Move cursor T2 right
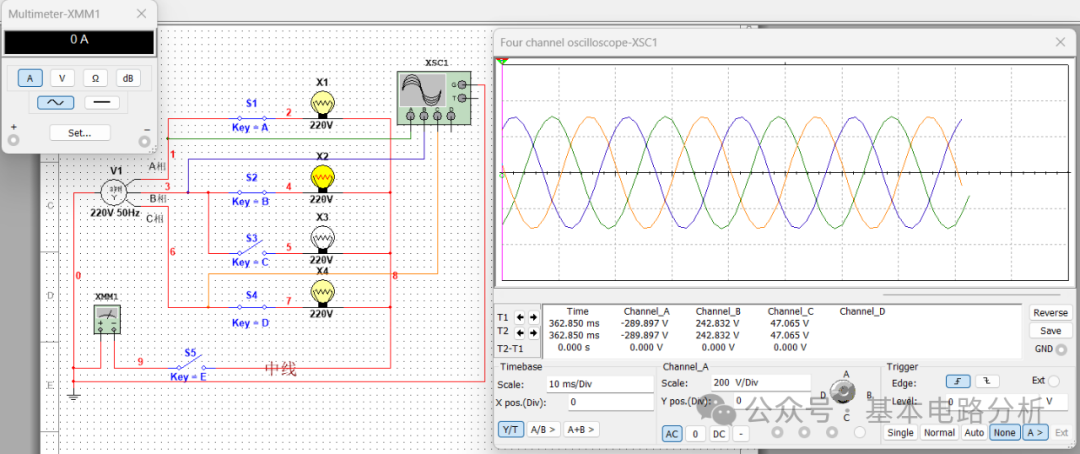This screenshot has height=454, width=1080. tap(532, 333)
